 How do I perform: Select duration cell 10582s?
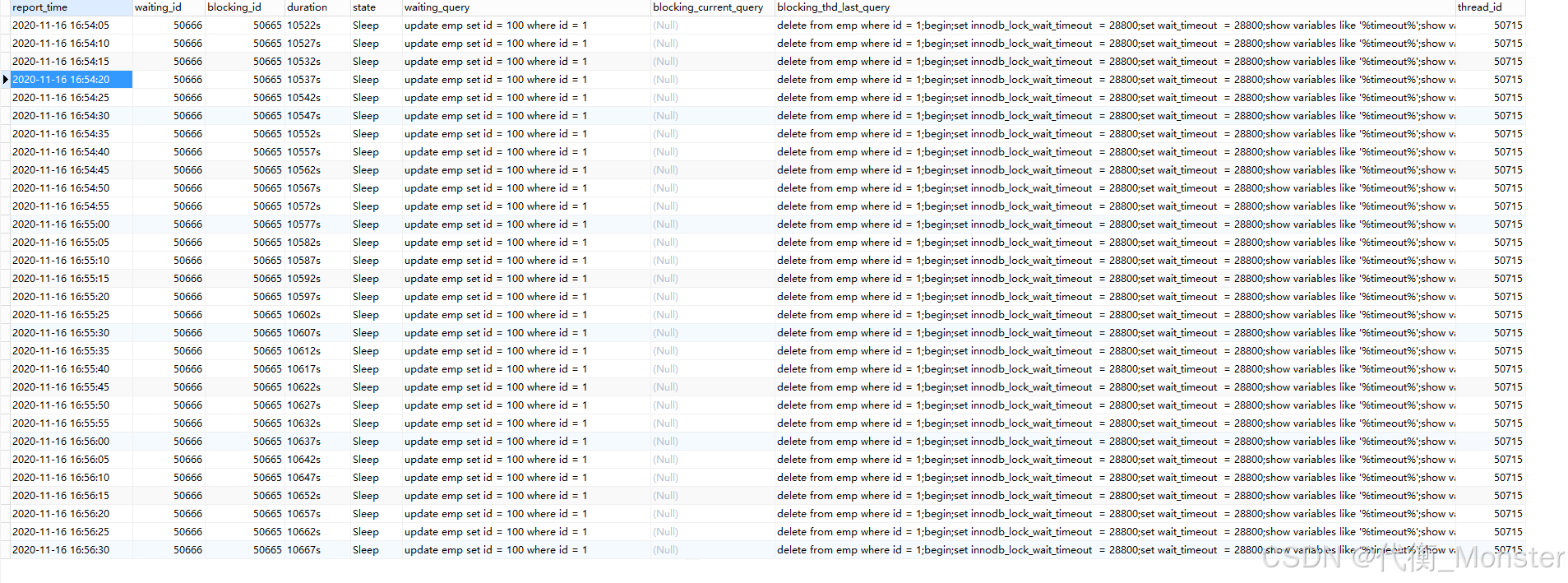pos(317,243)
